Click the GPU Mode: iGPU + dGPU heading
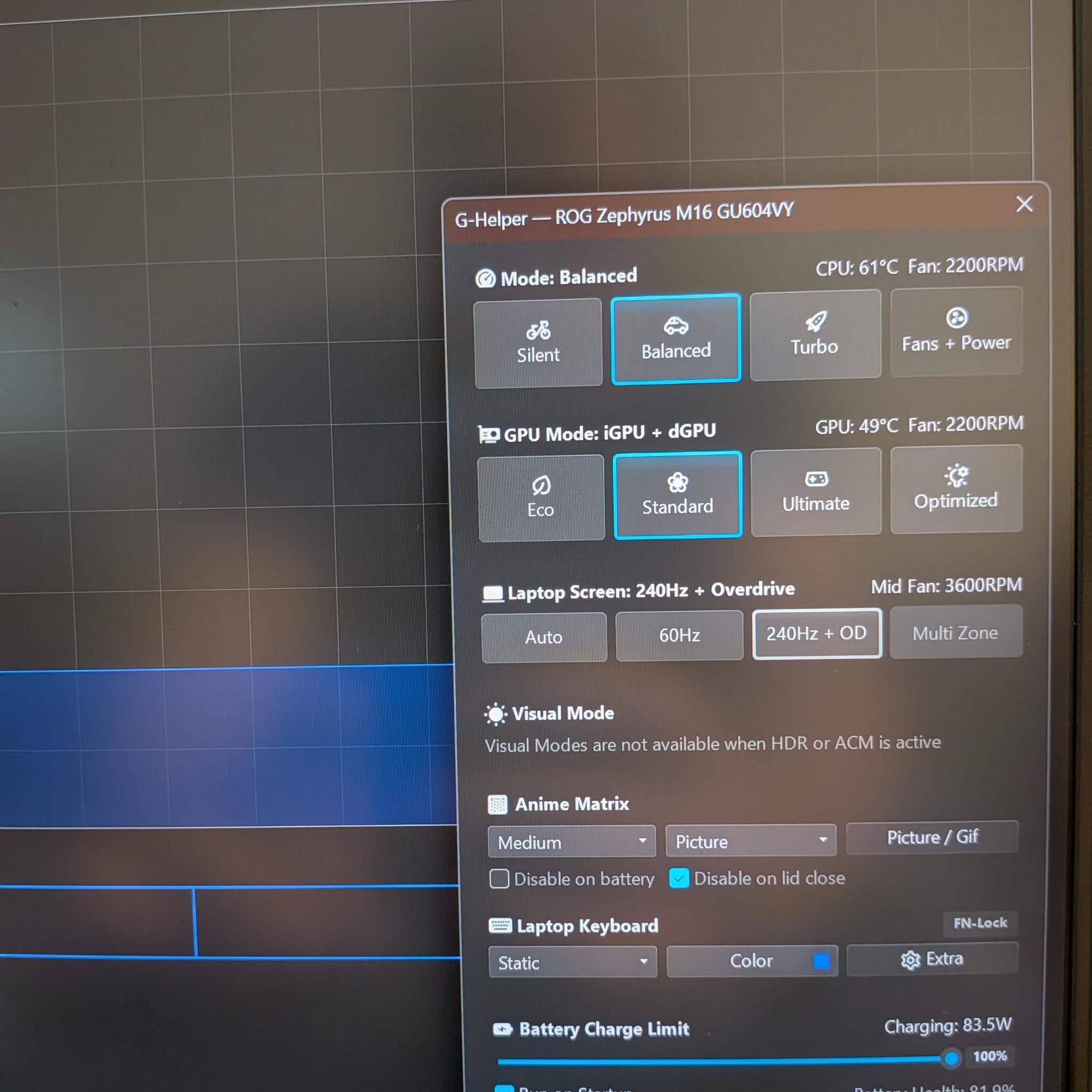 [x=610, y=433]
